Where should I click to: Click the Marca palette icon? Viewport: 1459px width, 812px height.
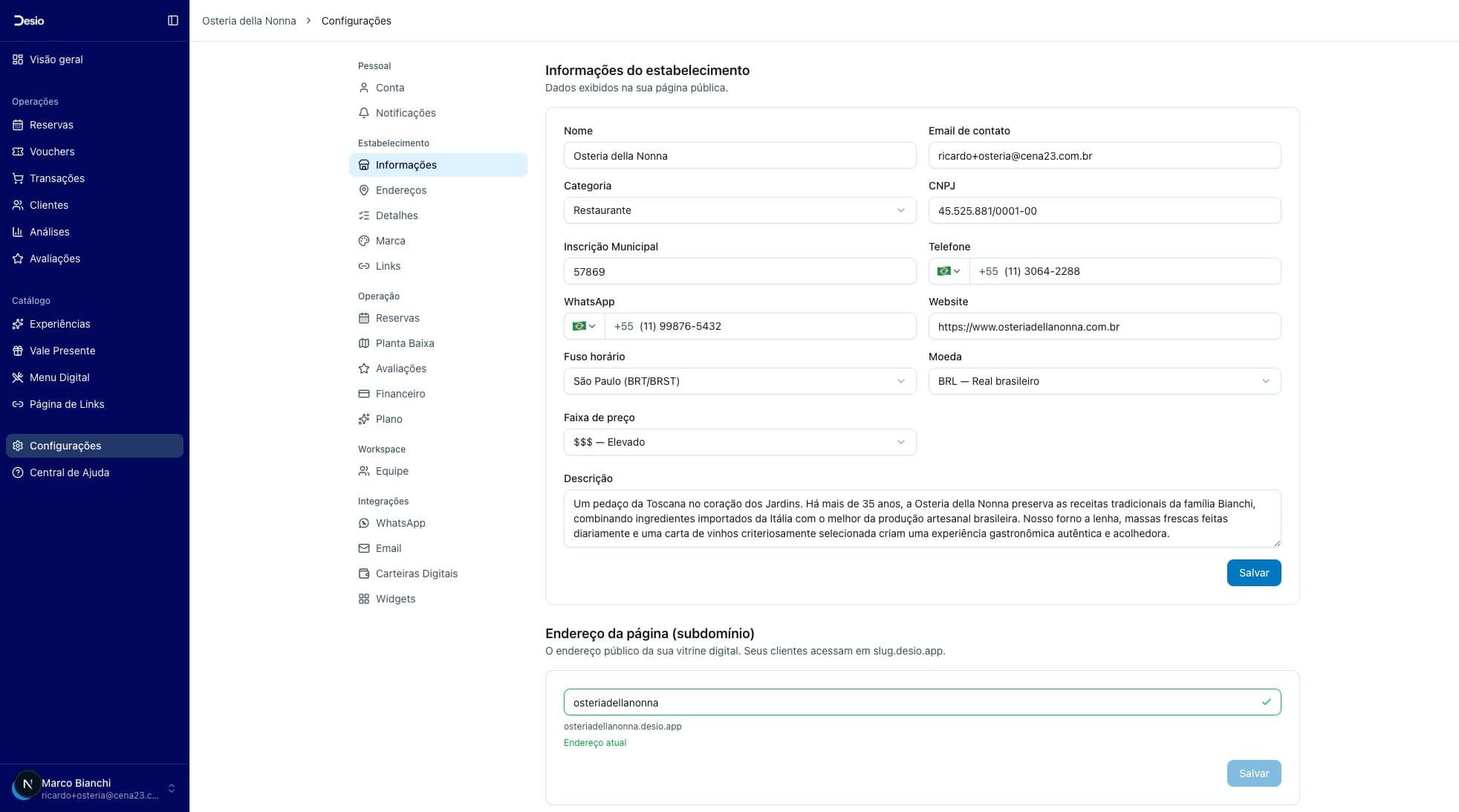tap(364, 241)
